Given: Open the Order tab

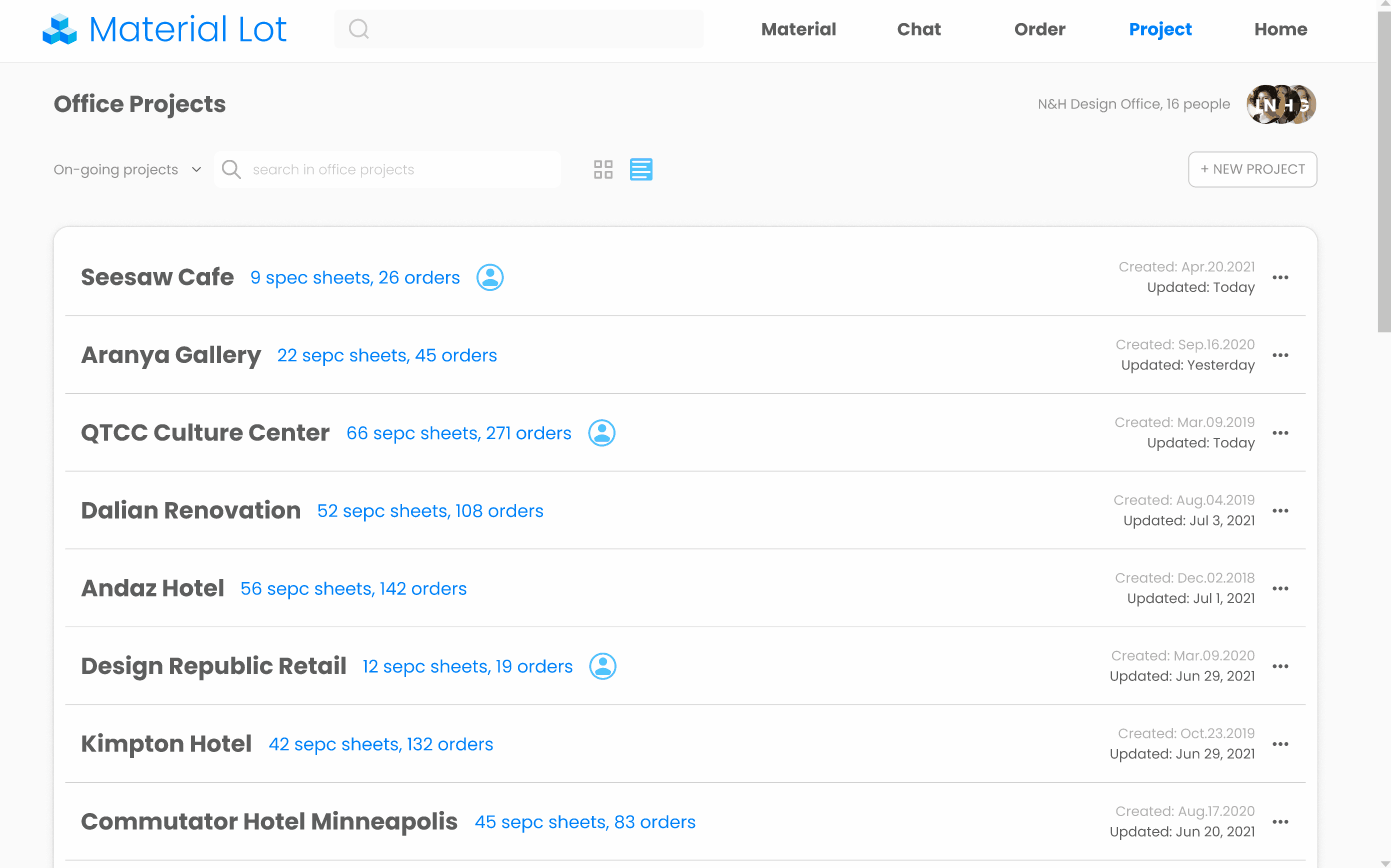Looking at the screenshot, I should (x=1040, y=29).
